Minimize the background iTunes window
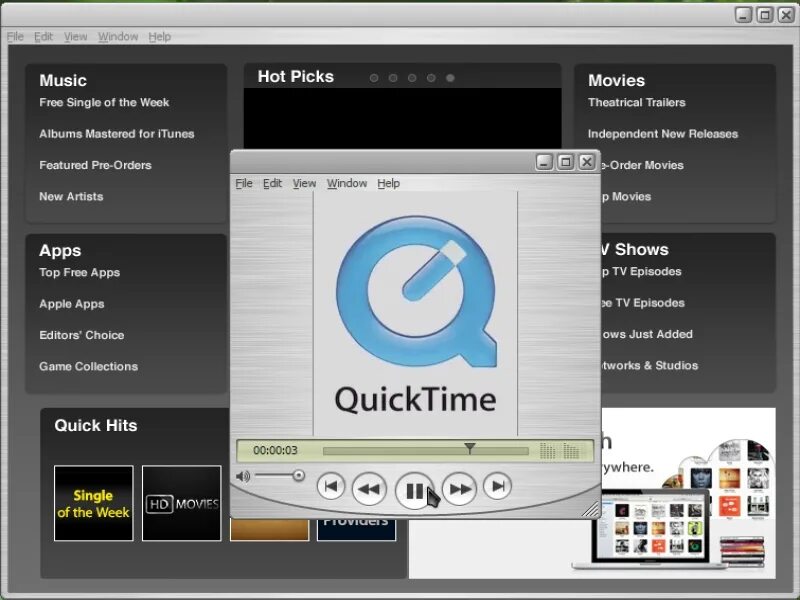The height and width of the screenshot is (600, 800). [x=743, y=15]
